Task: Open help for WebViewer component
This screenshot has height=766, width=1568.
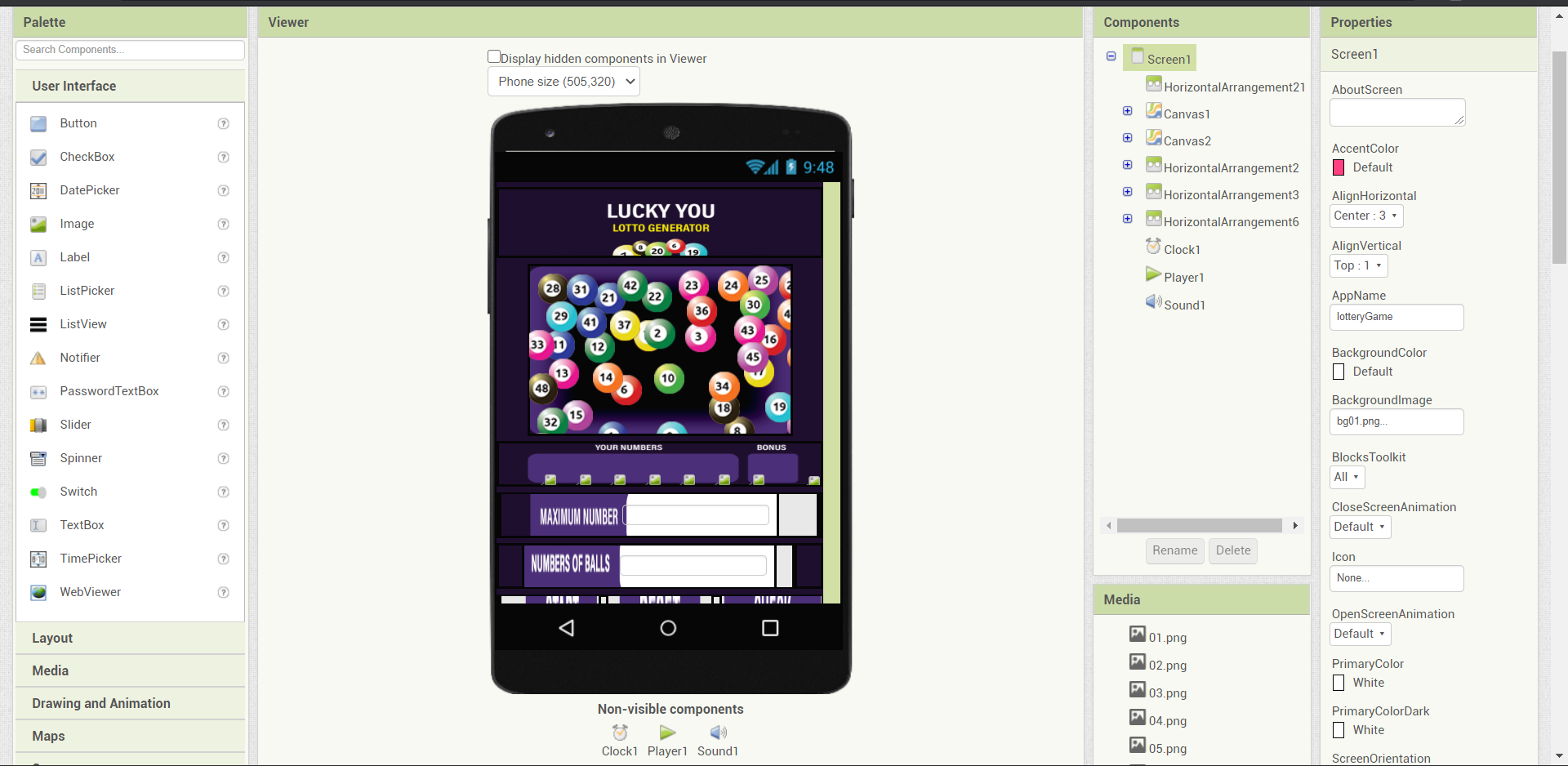Action: pos(223,593)
